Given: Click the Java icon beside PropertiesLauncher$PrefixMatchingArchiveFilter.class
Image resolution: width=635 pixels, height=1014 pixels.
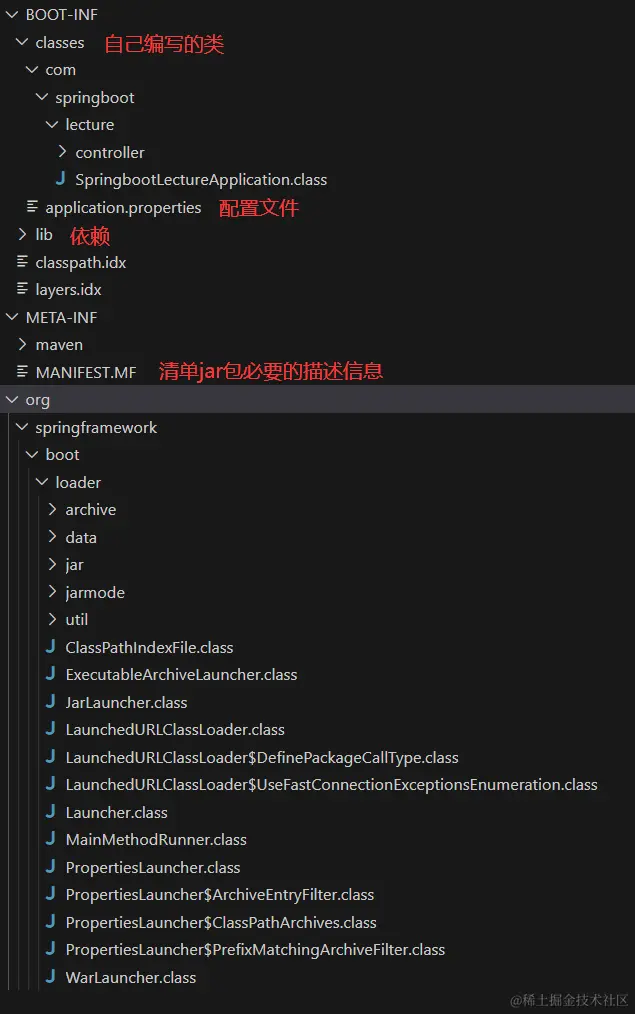Looking at the screenshot, I should (x=50, y=948).
